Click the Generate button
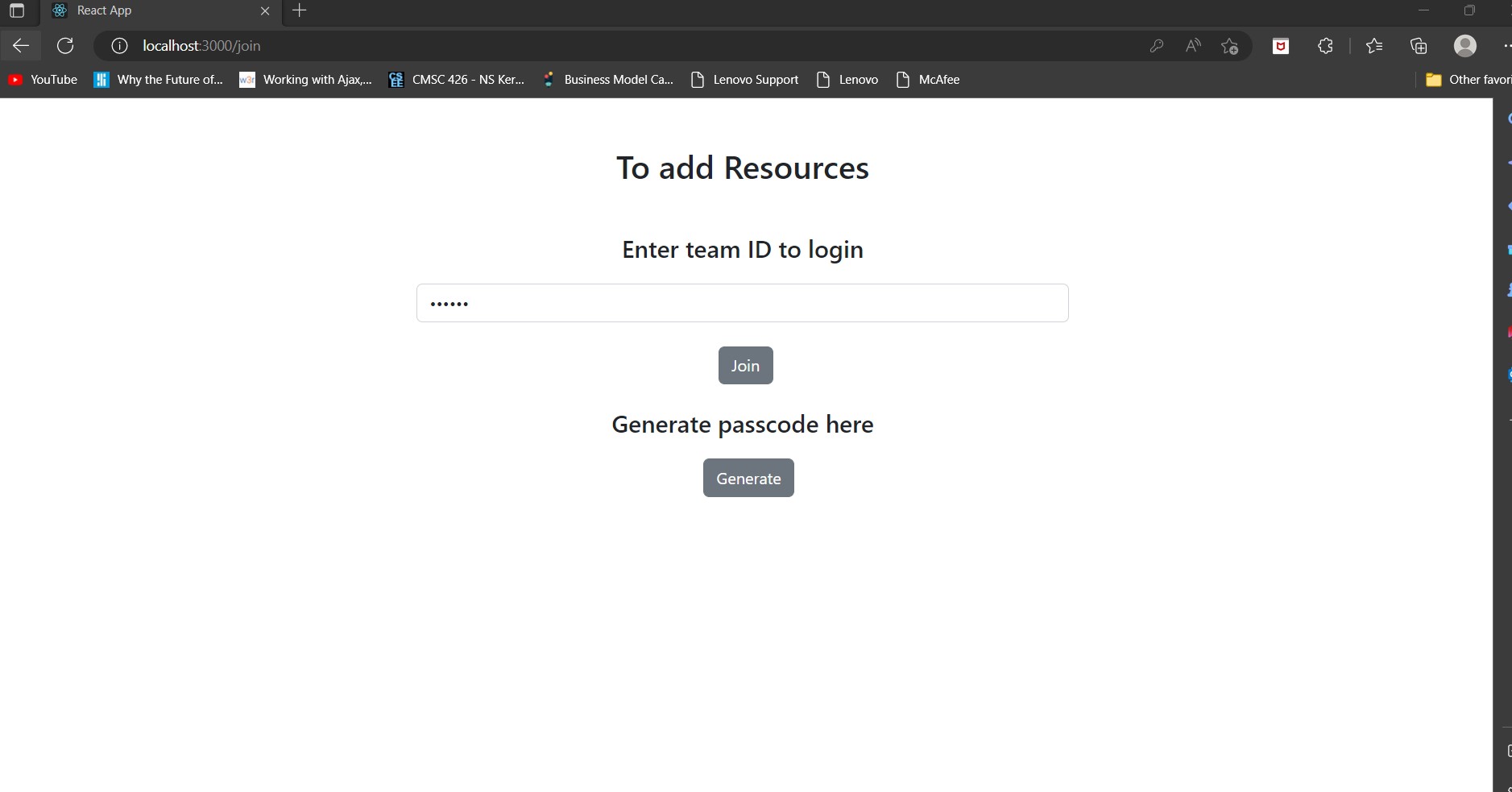The width and height of the screenshot is (1512, 792). click(x=748, y=478)
